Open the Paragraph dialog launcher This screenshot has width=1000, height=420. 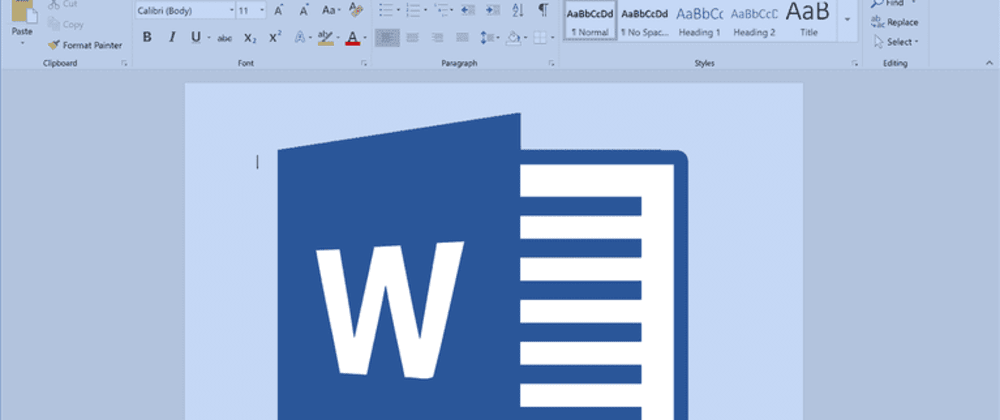(x=550, y=63)
